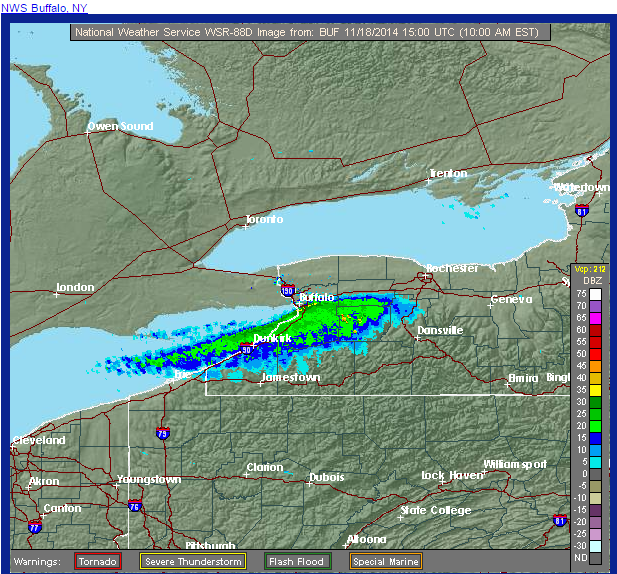Select the Special Marine warning box
This screenshot has height=574, width=617.
[385, 561]
